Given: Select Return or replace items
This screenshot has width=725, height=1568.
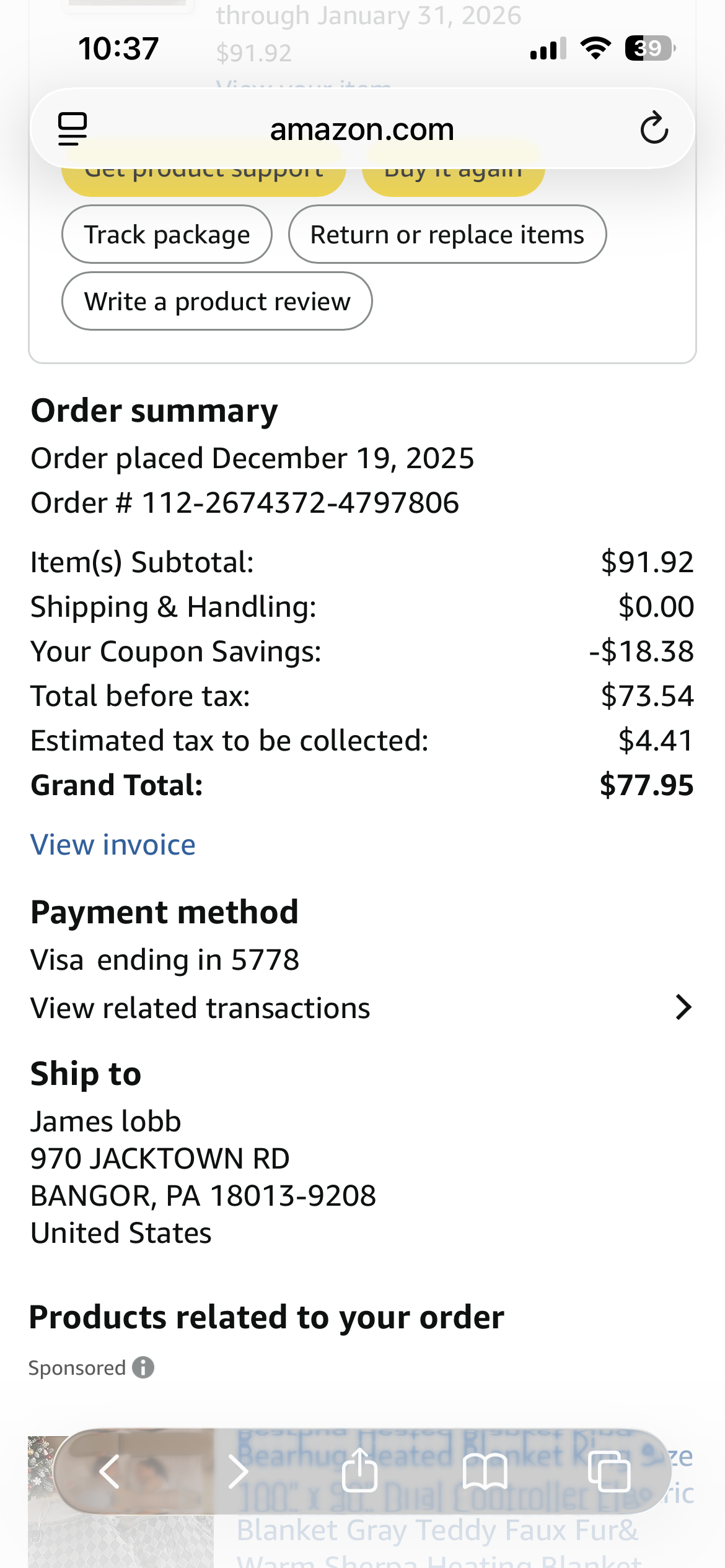Looking at the screenshot, I should click(447, 234).
